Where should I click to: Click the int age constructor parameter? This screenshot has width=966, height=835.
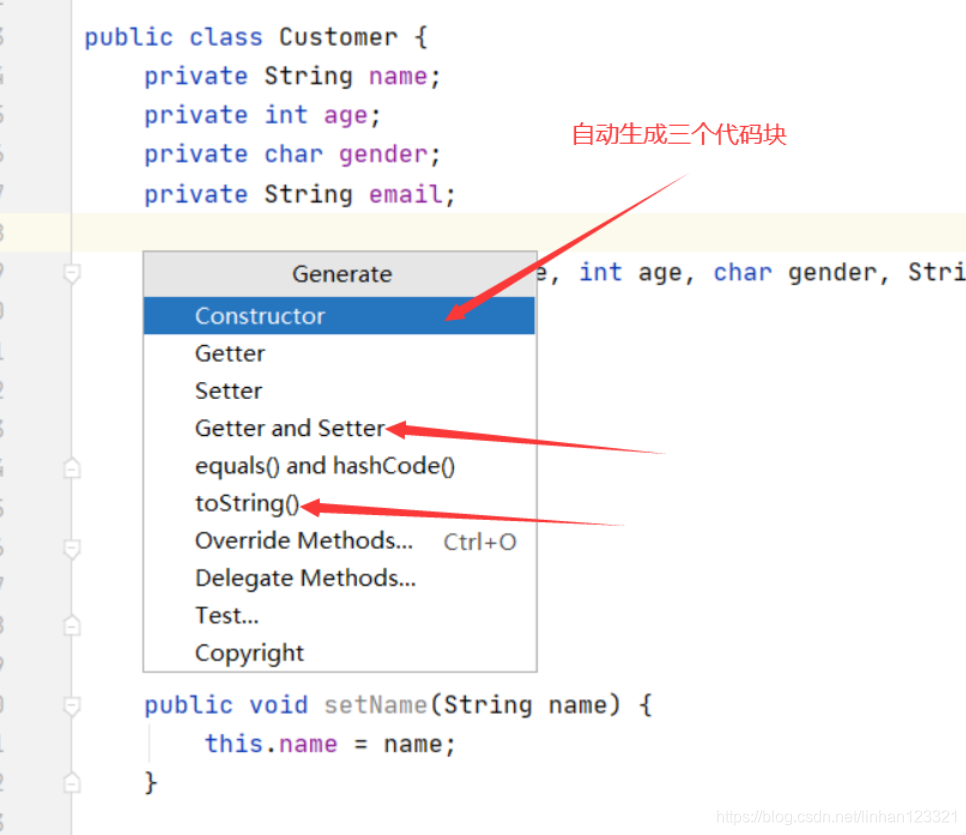pyautogui.click(x=630, y=272)
